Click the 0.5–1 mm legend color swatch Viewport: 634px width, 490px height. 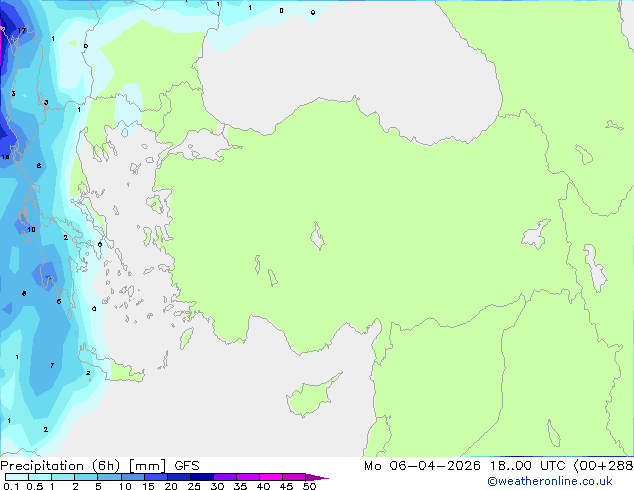(40, 477)
